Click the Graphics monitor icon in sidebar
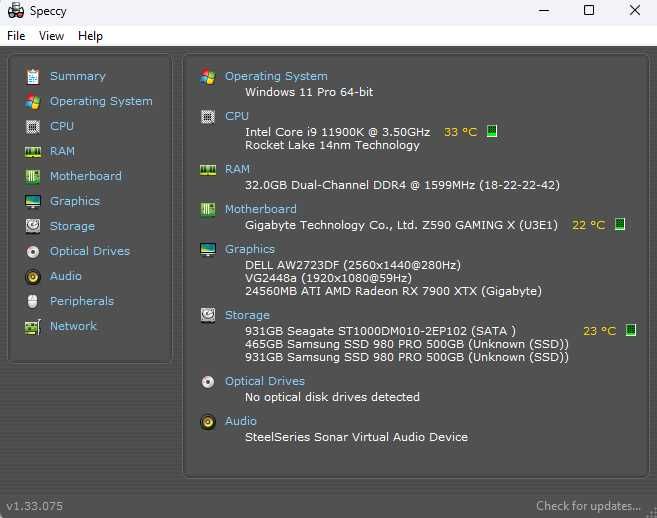 pyautogui.click(x=33, y=202)
